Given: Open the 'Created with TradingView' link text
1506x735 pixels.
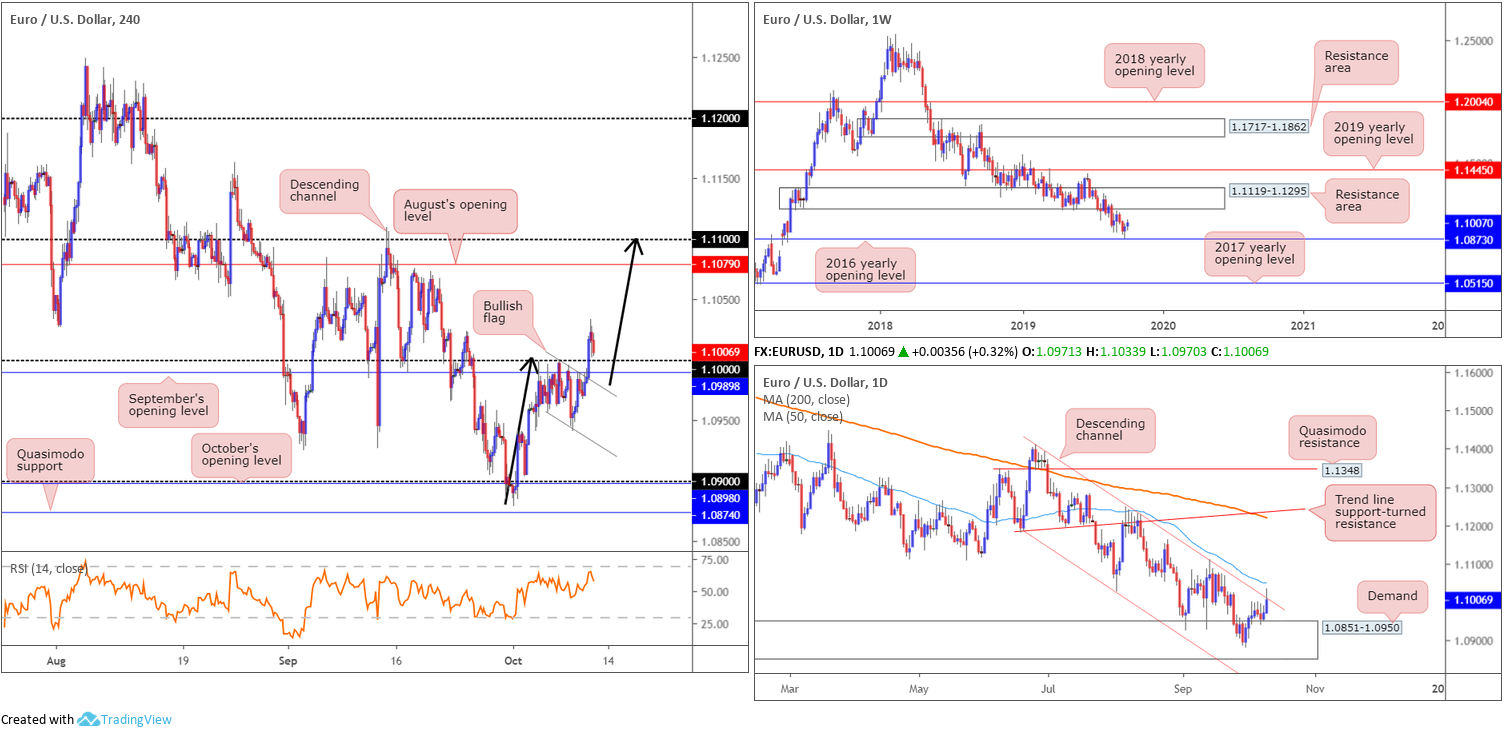Looking at the screenshot, I should click(86, 719).
